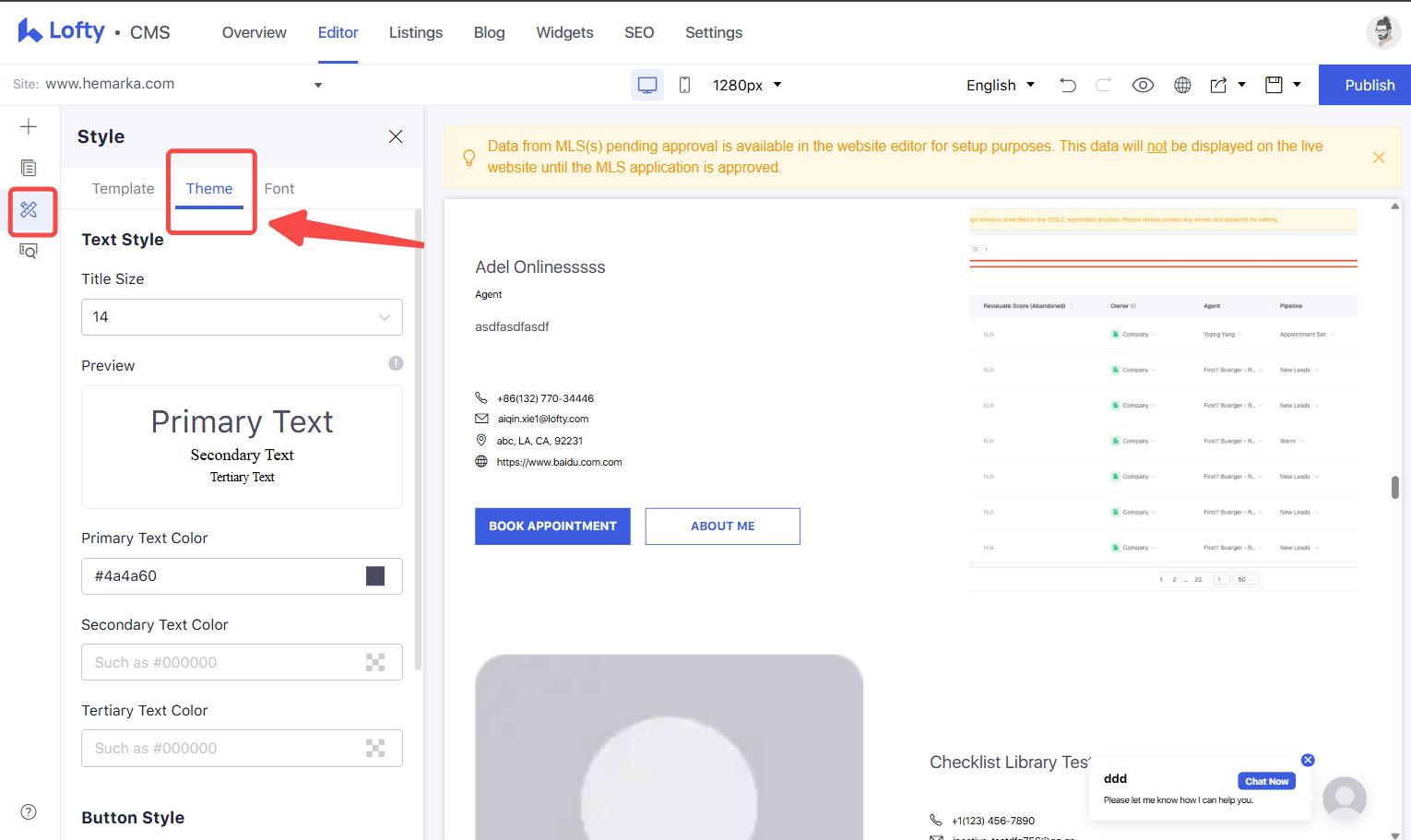Image resolution: width=1411 pixels, height=840 pixels.
Task: Go to the Overview tab
Action: 254,32
